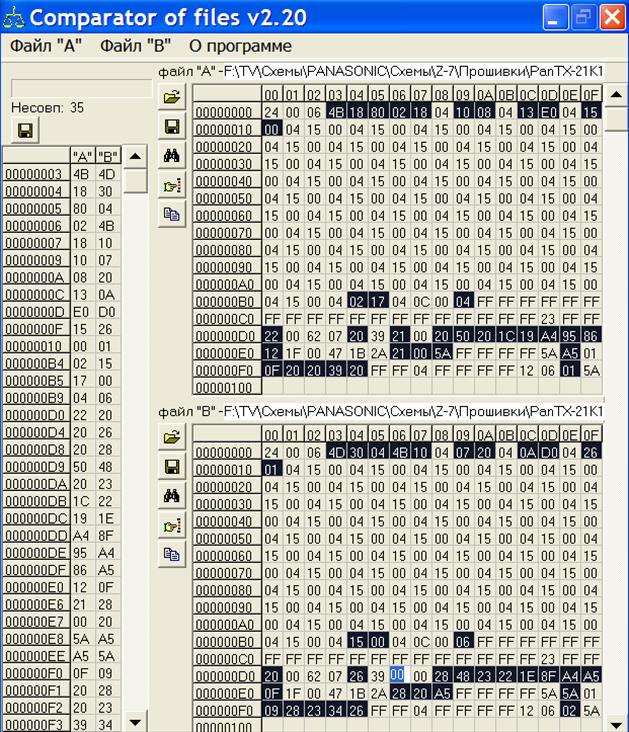Click the 0F column header in the file A grid
The image size is (629, 732).
(x=591, y=95)
